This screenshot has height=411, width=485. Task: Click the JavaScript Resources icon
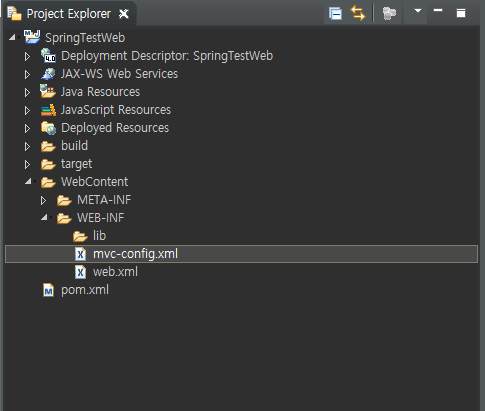tap(48, 110)
